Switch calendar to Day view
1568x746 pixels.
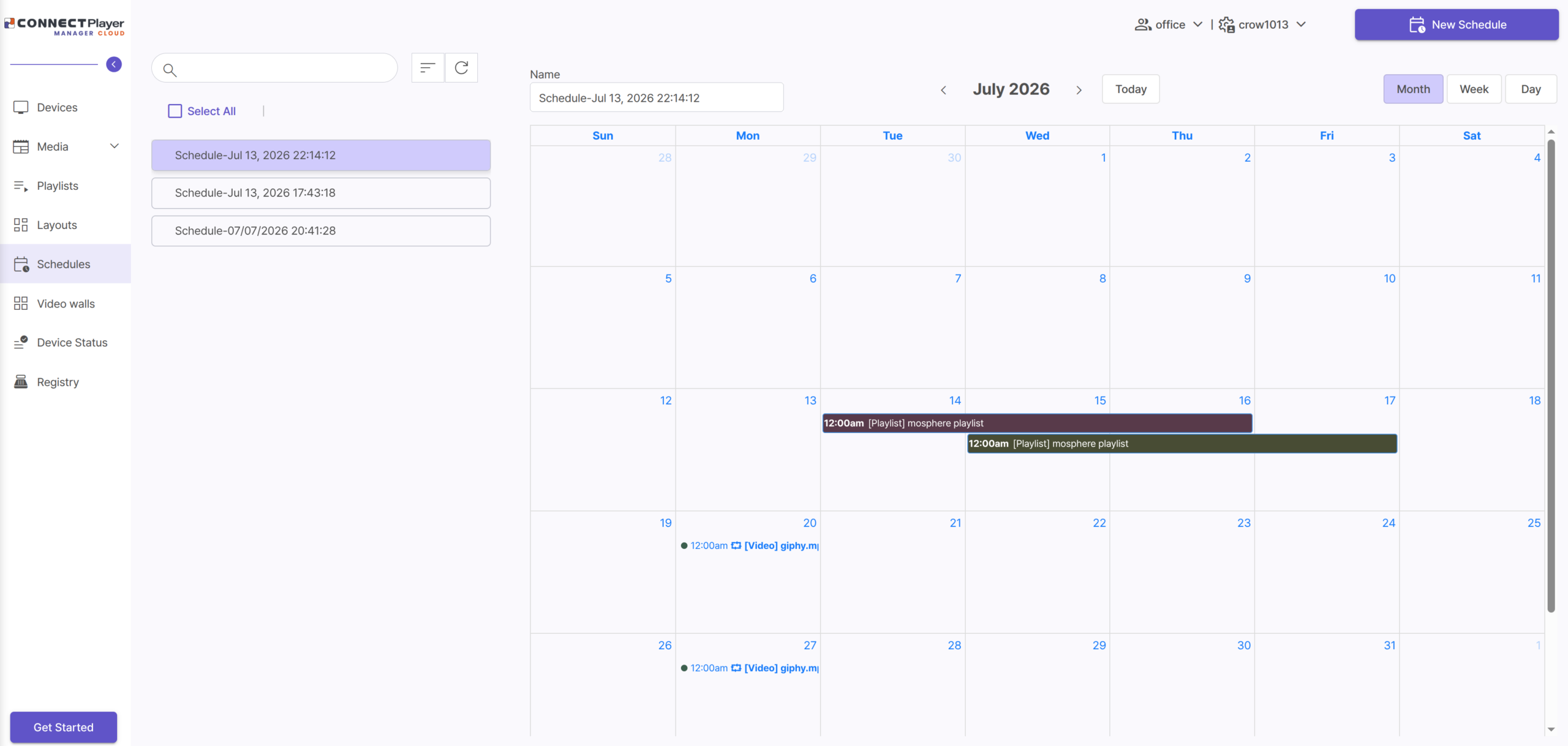(1531, 89)
